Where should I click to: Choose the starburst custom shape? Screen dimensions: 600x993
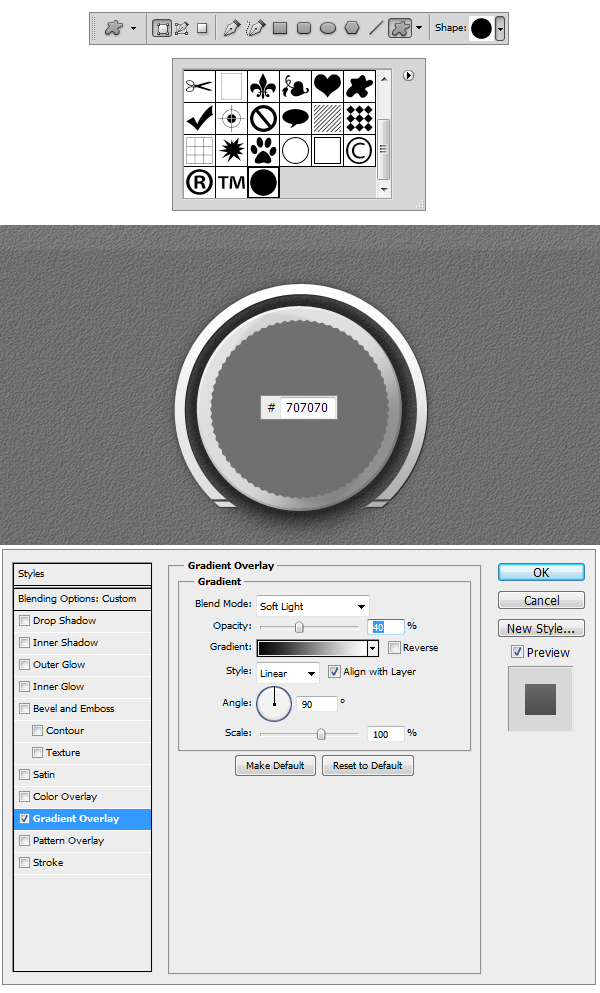pos(231,151)
